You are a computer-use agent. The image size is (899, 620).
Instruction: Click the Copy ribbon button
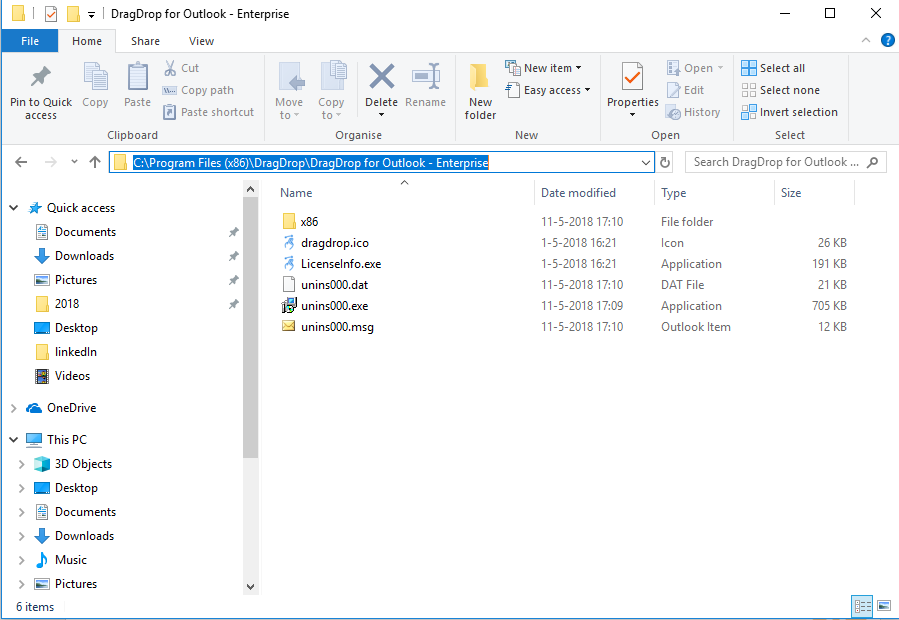pyautogui.click(x=95, y=85)
